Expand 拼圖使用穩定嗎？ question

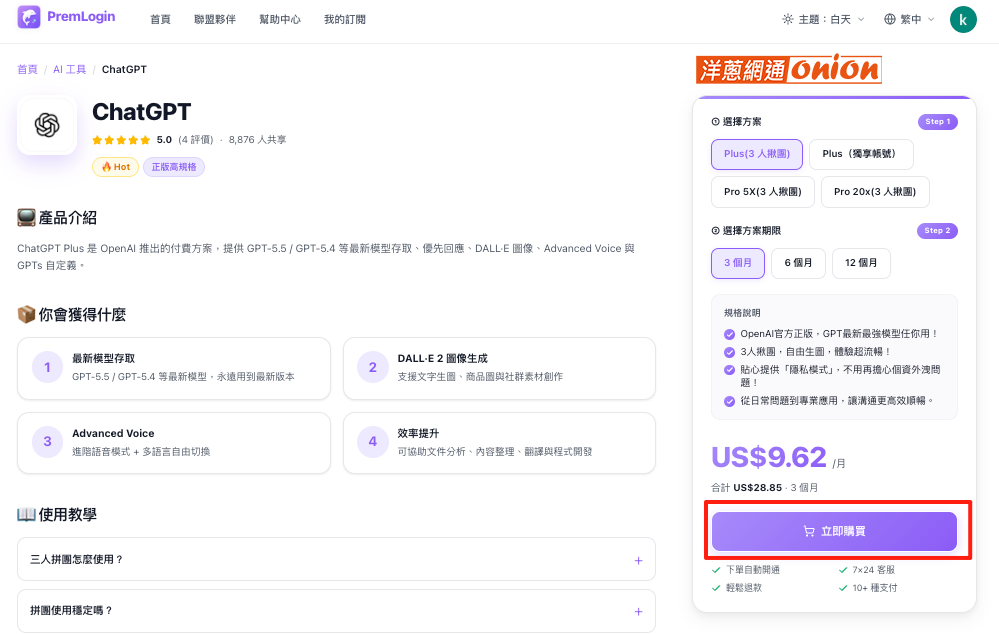(x=336, y=610)
